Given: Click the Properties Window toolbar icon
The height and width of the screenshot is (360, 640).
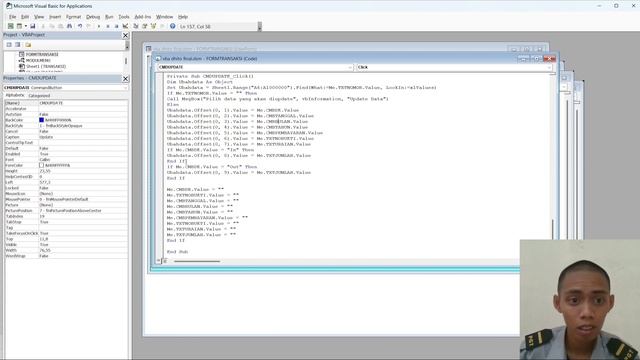Looking at the screenshot, I should click(x=144, y=26).
